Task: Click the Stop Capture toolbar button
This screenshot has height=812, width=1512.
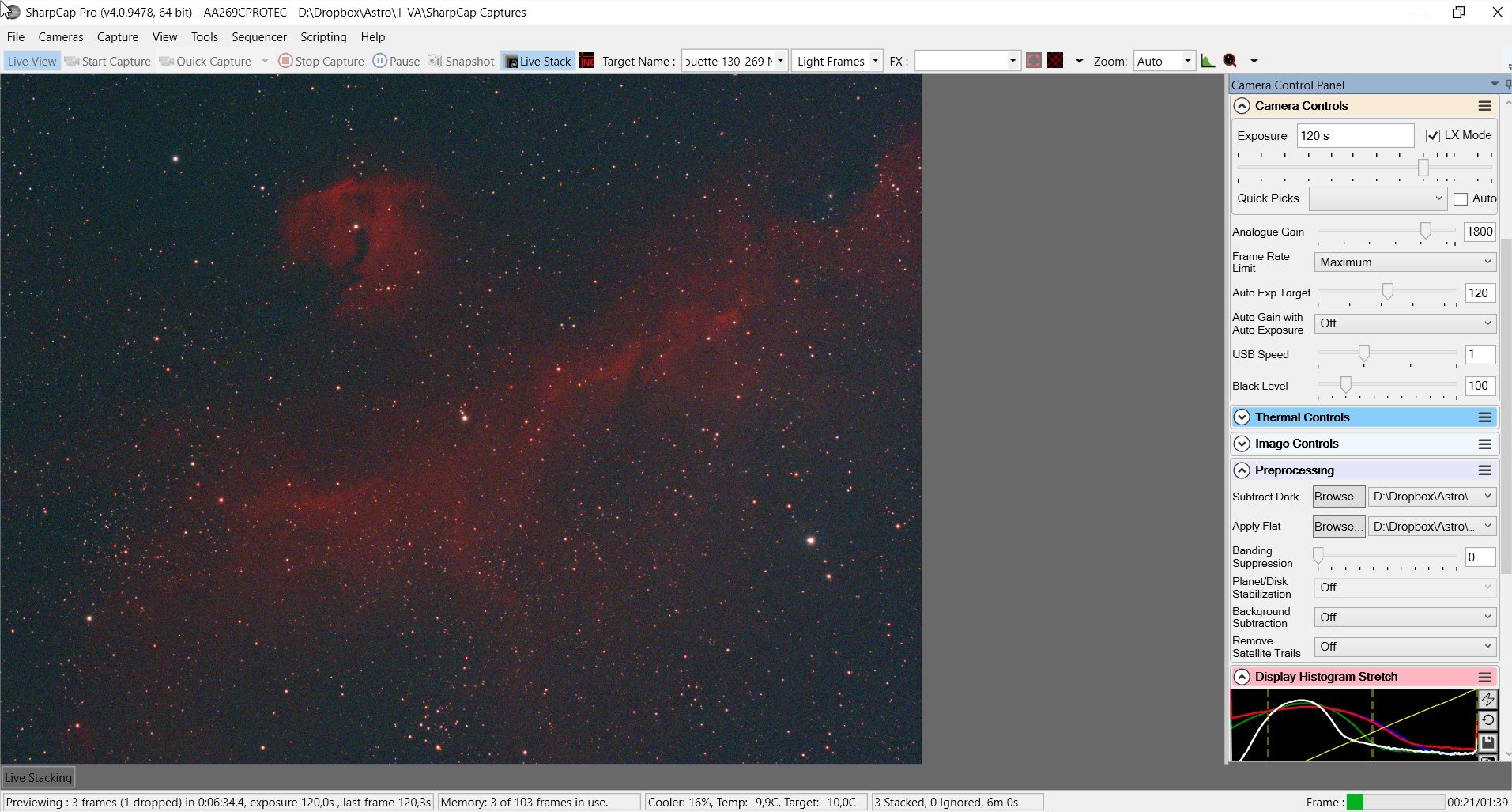Action: pos(321,61)
